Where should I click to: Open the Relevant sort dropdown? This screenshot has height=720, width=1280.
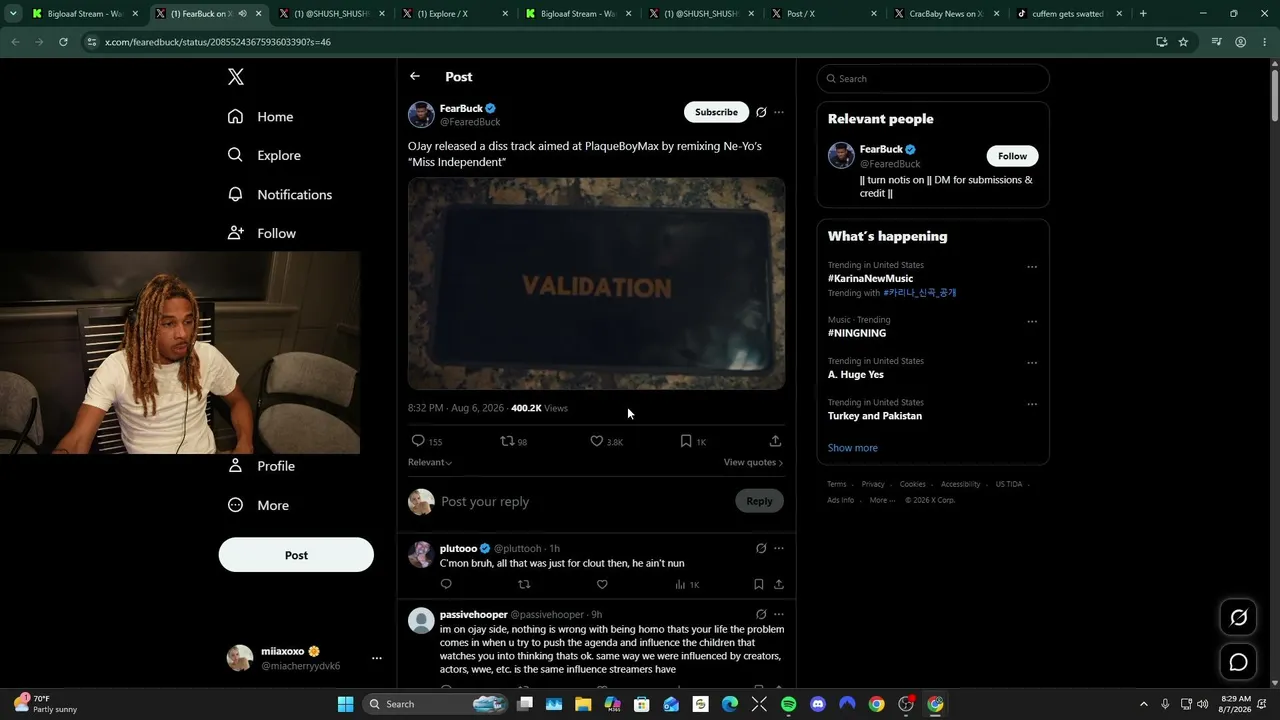(430, 462)
